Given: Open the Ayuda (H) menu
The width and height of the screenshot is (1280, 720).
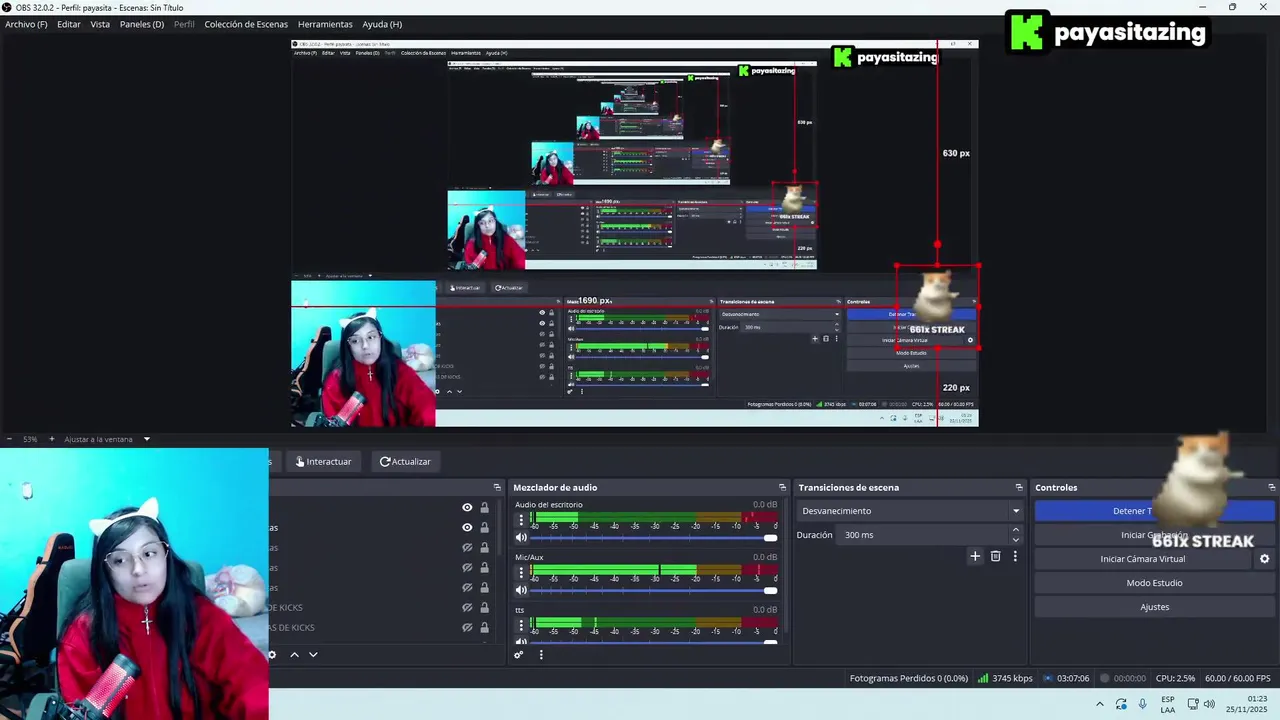Looking at the screenshot, I should click(x=382, y=24).
